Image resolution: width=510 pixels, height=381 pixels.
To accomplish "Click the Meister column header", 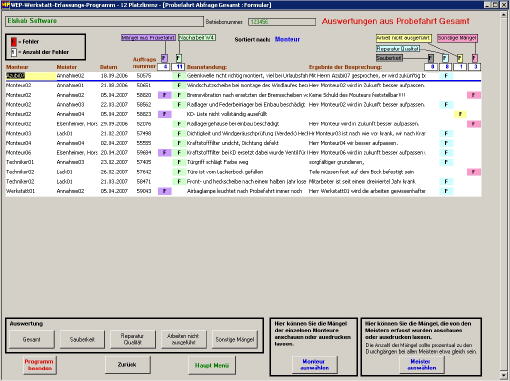I will [x=67, y=67].
